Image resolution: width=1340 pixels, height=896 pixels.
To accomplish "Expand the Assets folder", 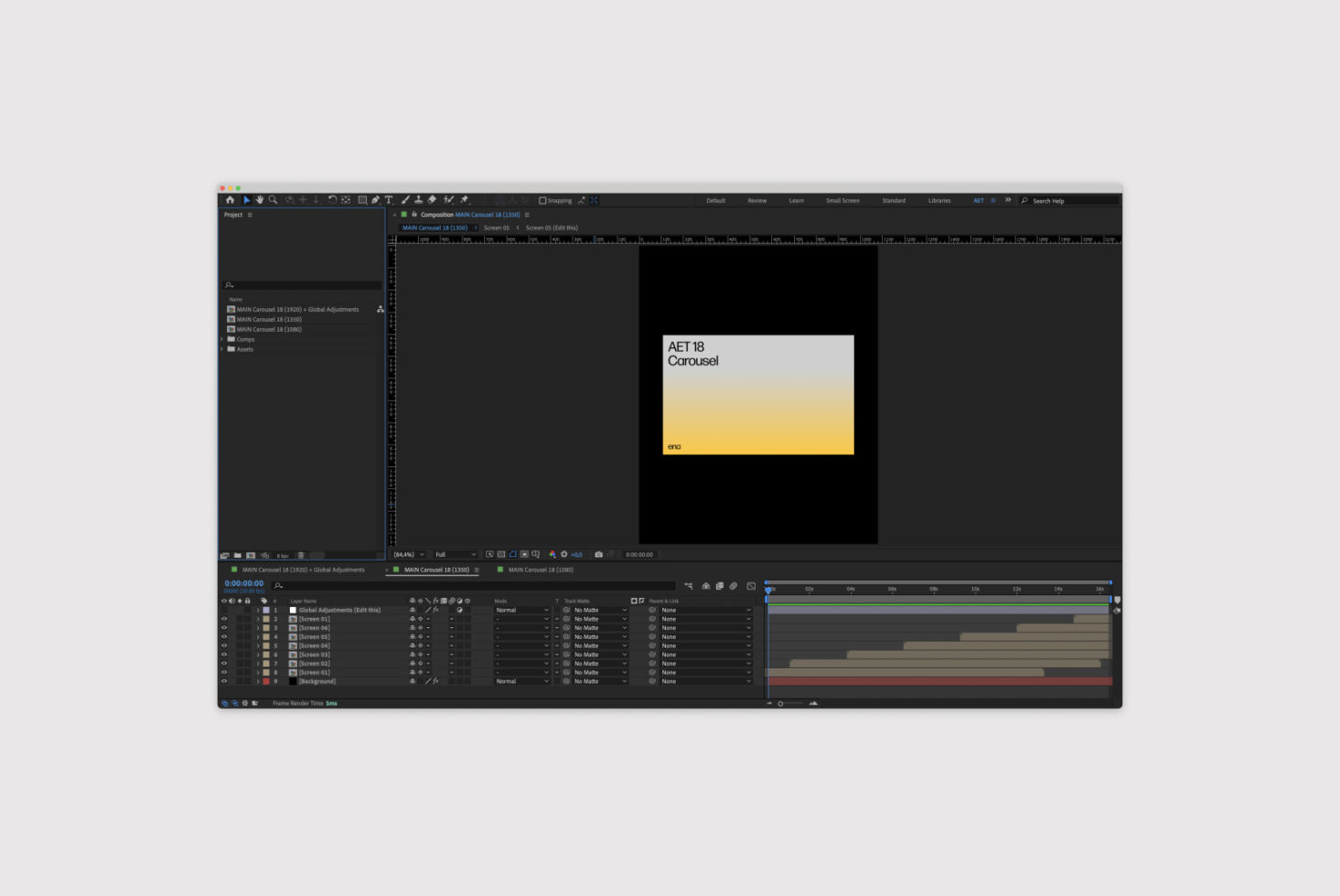I will pyautogui.click(x=222, y=349).
